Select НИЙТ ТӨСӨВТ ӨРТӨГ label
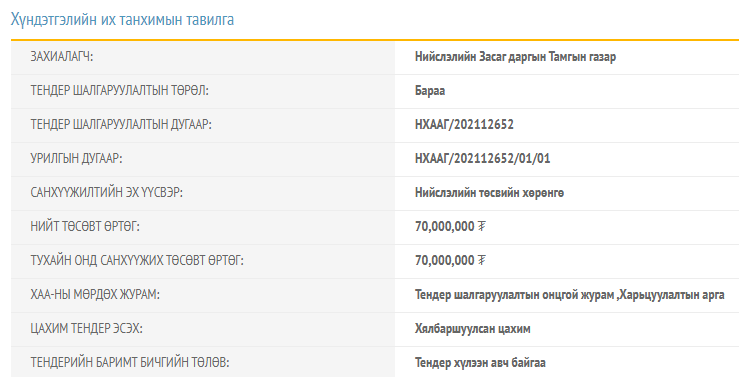This screenshot has height=377, width=739. click(85, 226)
